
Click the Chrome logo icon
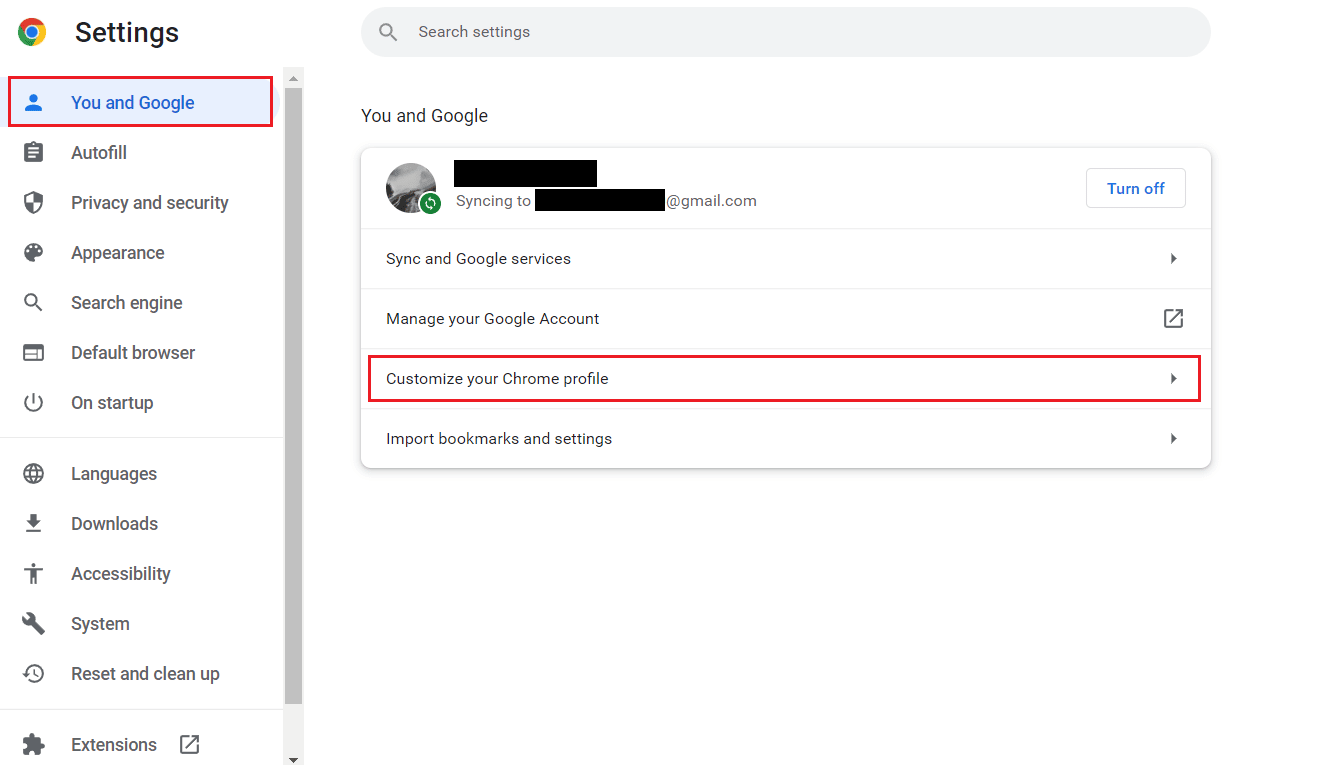click(32, 32)
